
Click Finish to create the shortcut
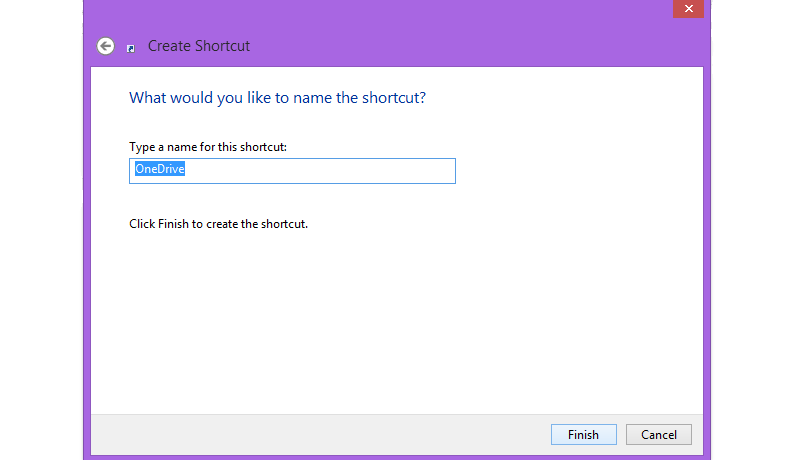583,434
